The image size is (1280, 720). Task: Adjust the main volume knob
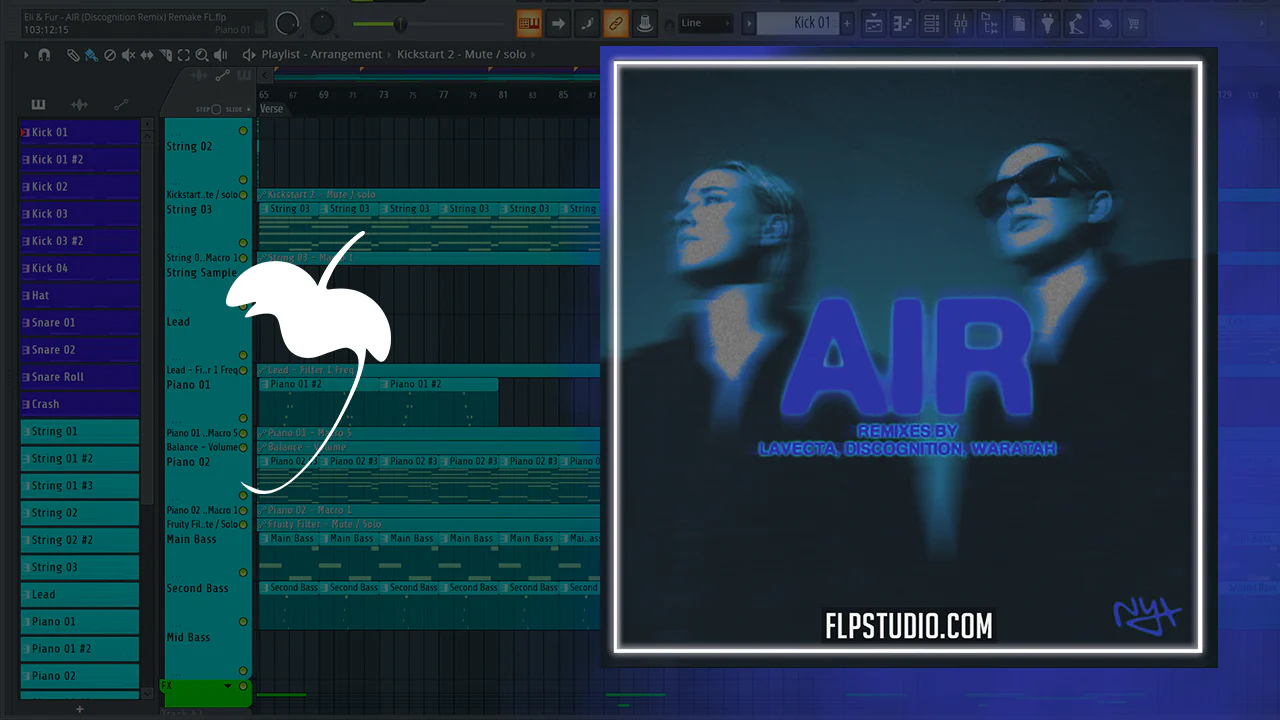288,23
